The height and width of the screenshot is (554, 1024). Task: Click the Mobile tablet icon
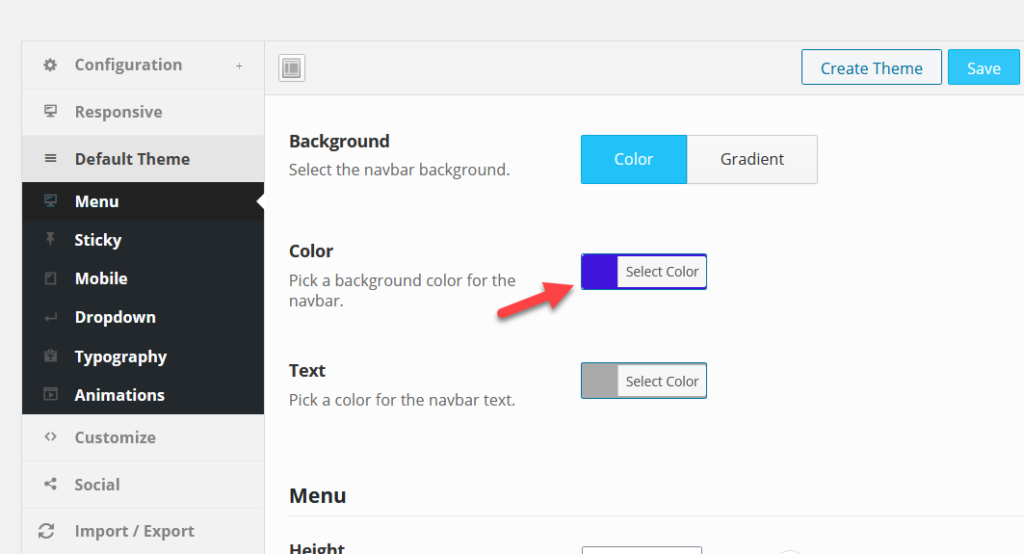click(50, 278)
